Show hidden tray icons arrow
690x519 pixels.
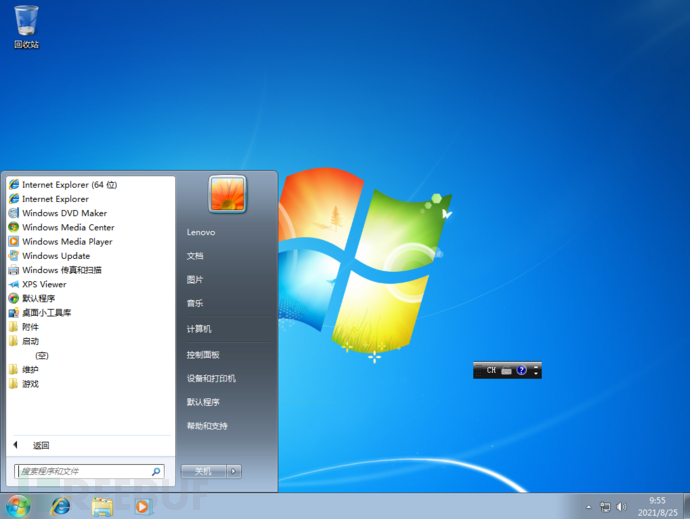click(x=589, y=507)
